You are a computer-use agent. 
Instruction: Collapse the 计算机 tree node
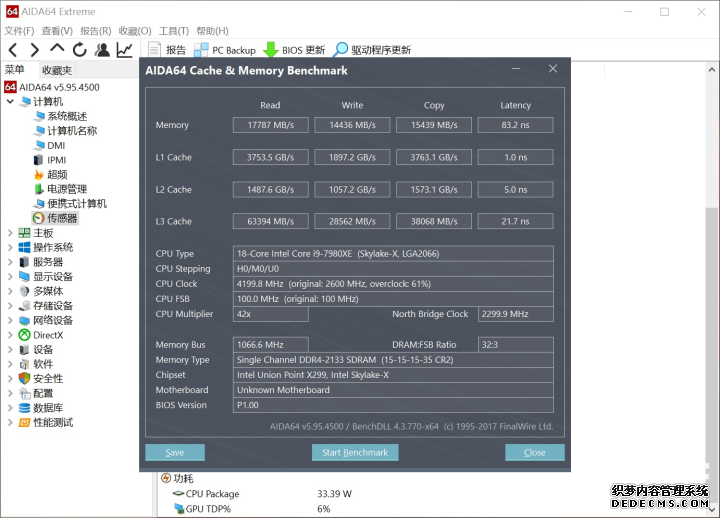10,101
